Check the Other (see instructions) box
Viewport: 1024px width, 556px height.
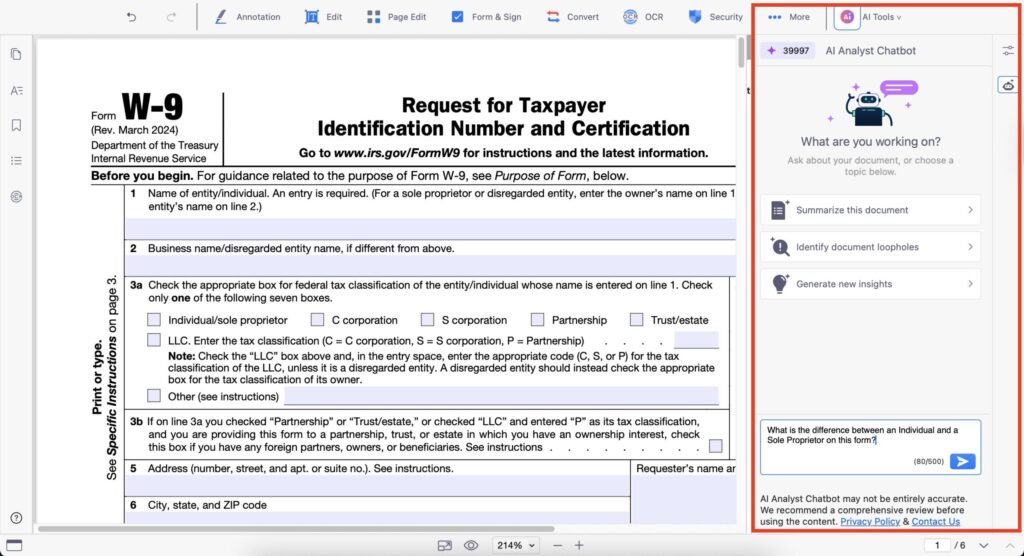153,395
